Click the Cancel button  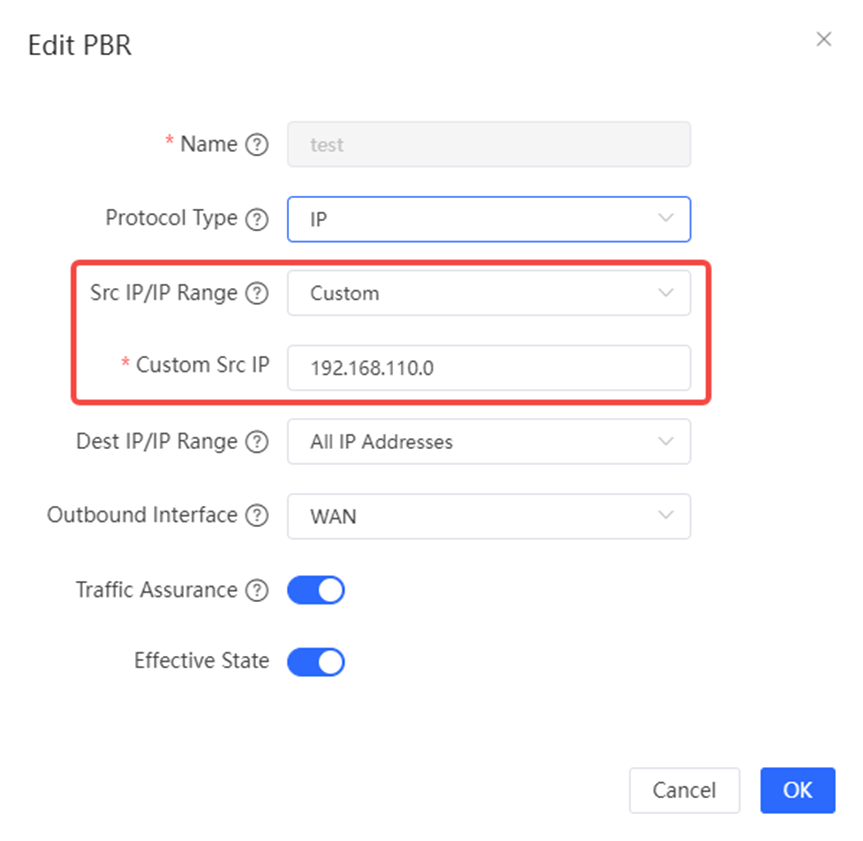(x=684, y=790)
